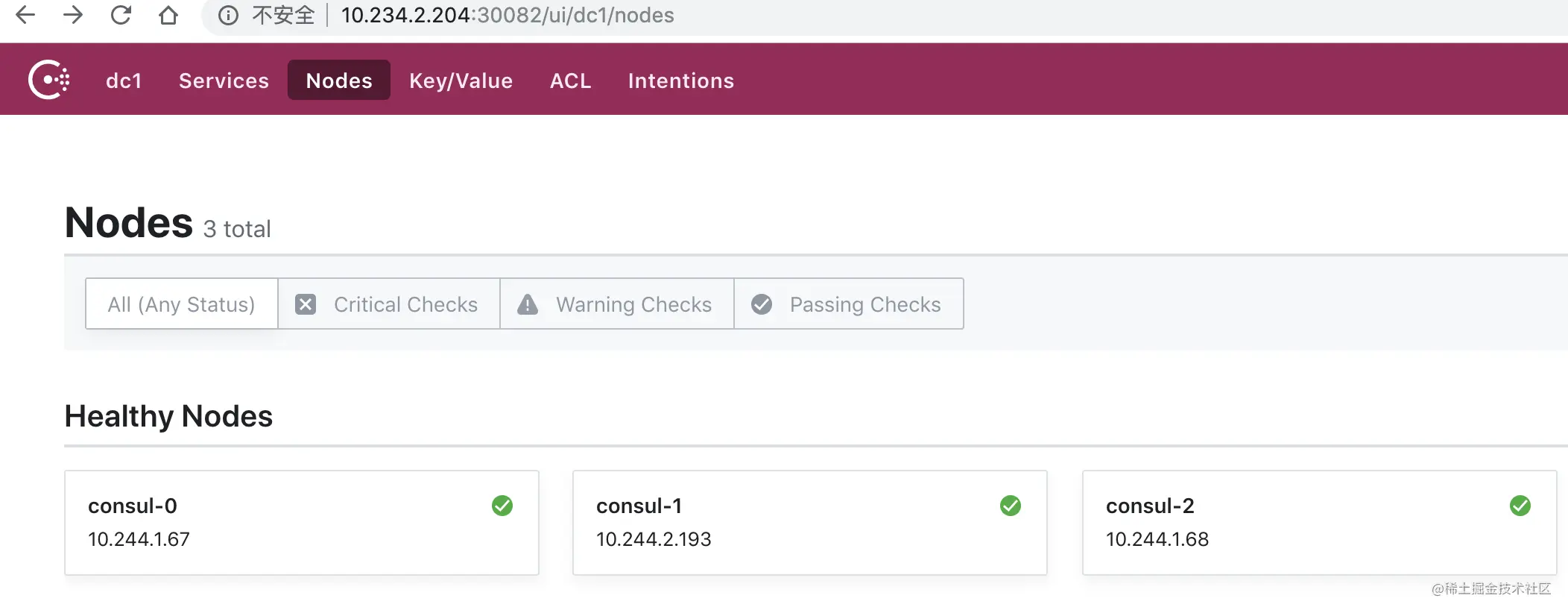This screenshot has height=613, width=1568.
Task: Select the Nodes tab
Action: click(x=339, y=81)
